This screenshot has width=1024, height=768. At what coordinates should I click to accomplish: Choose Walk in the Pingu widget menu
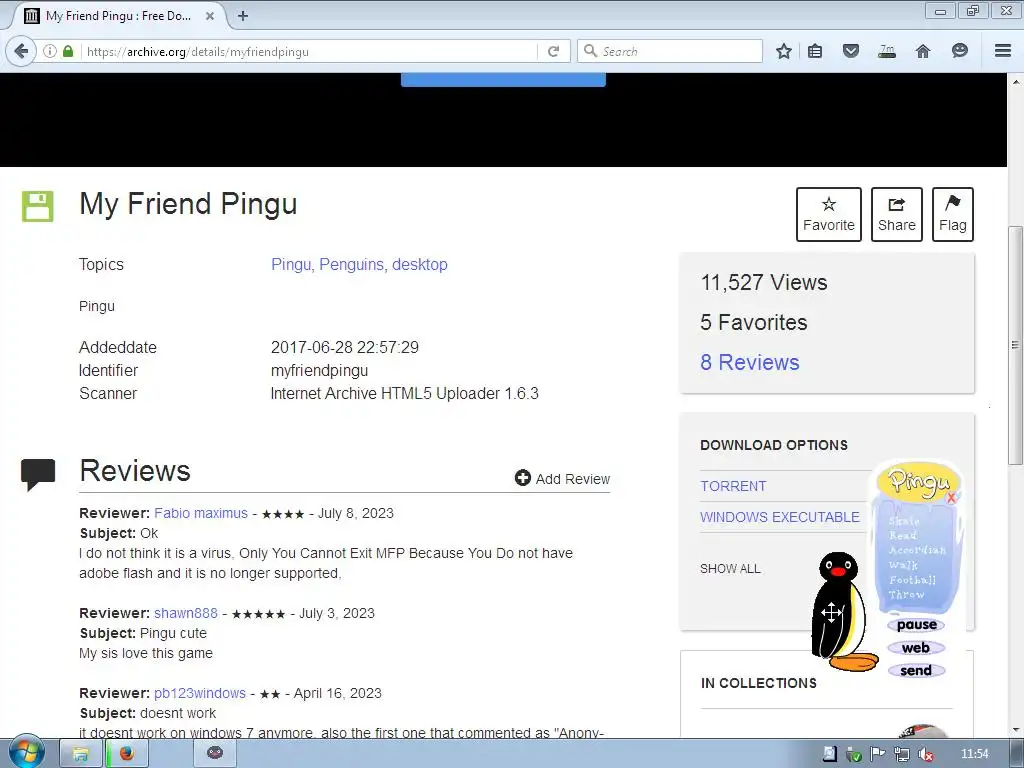[904, 565]
